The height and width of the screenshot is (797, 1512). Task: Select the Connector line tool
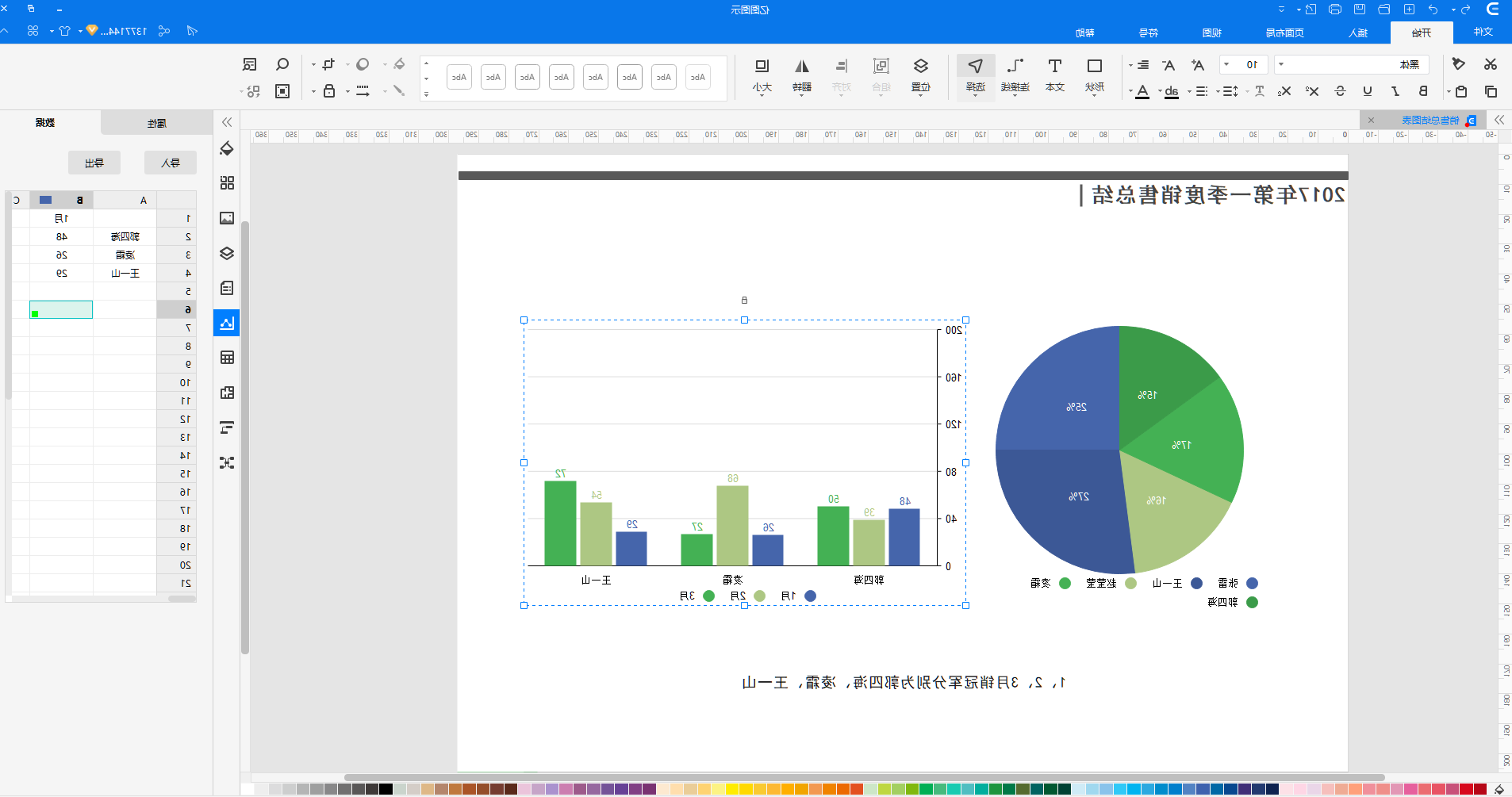tap(1015, 75)
